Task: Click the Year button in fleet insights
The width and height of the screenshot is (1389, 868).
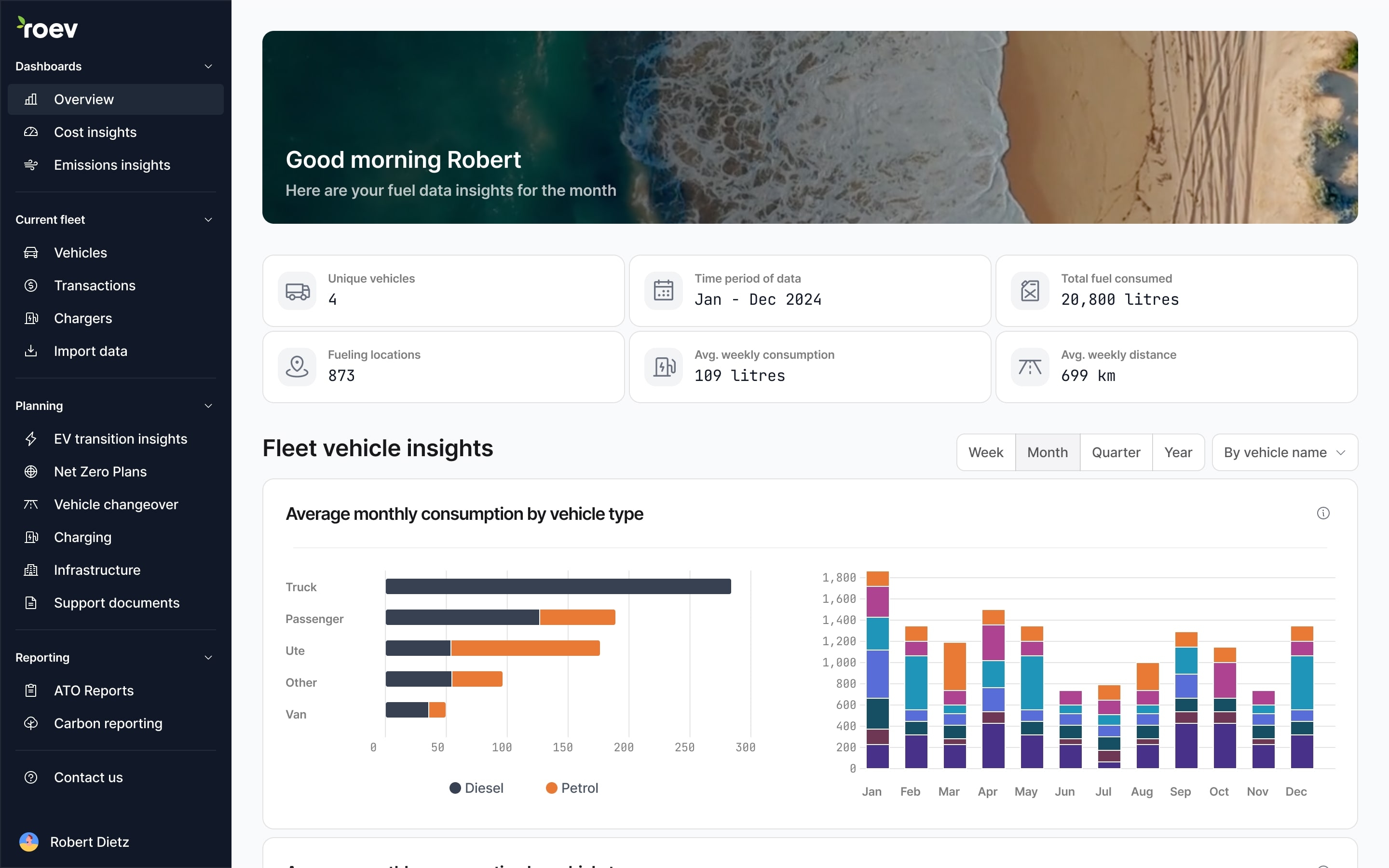Action: [1178, 452]
